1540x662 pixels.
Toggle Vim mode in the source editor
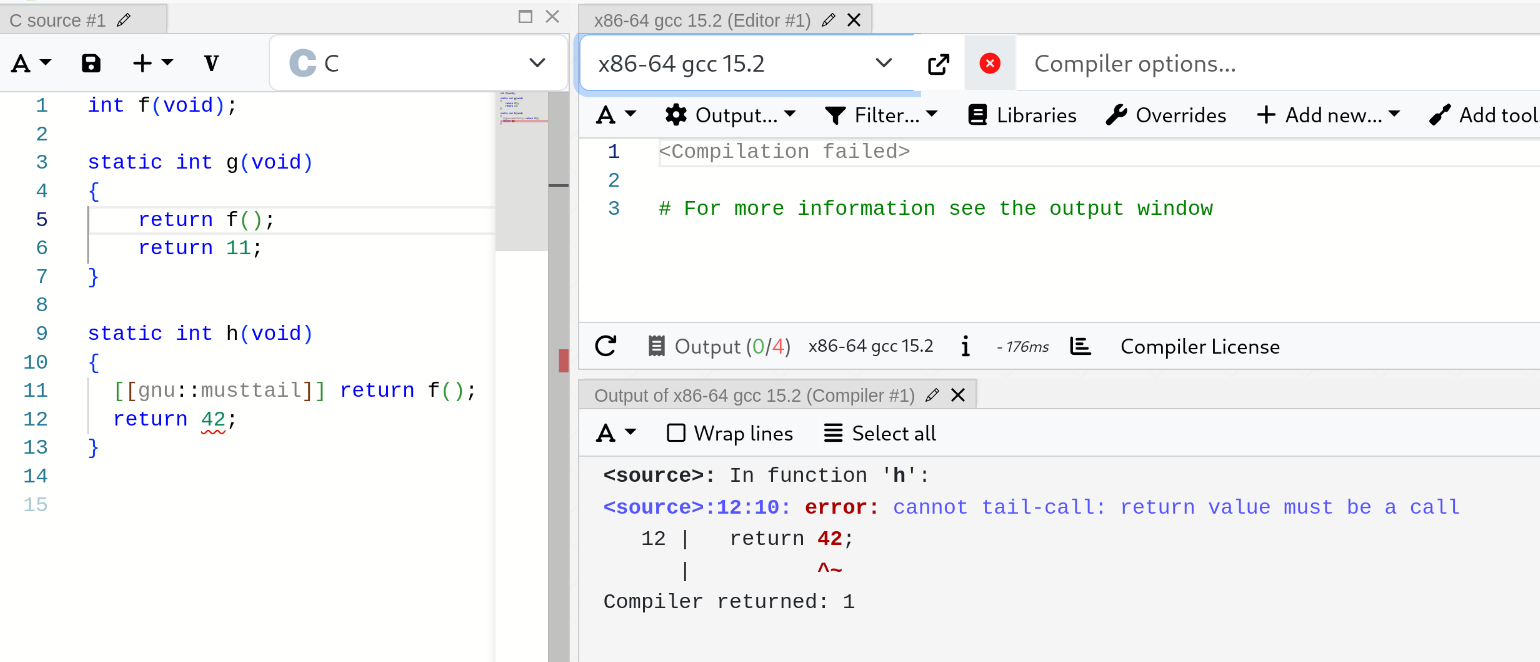[x=211, y=63]
